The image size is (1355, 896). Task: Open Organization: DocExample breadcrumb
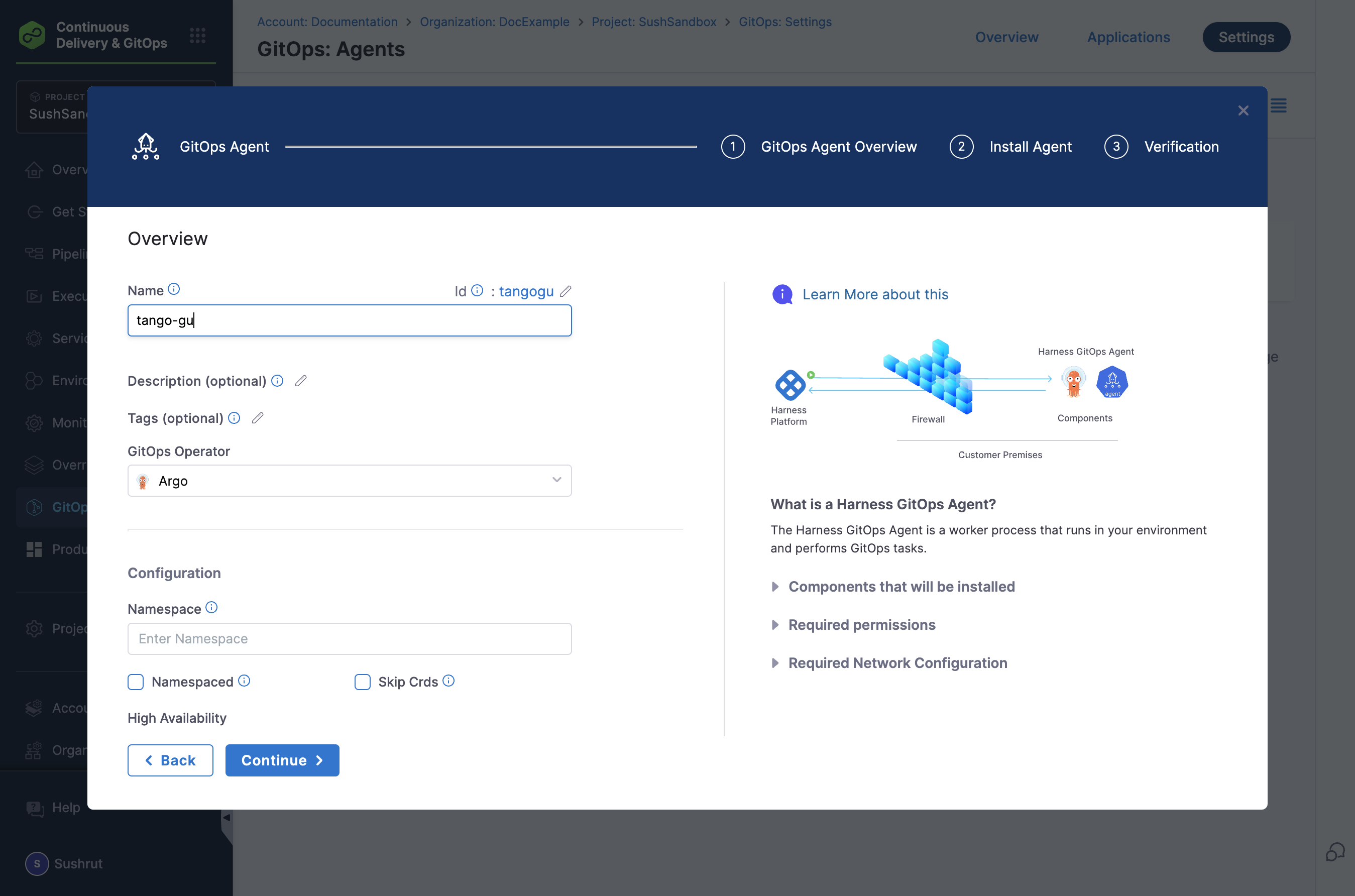pos(495,22)
